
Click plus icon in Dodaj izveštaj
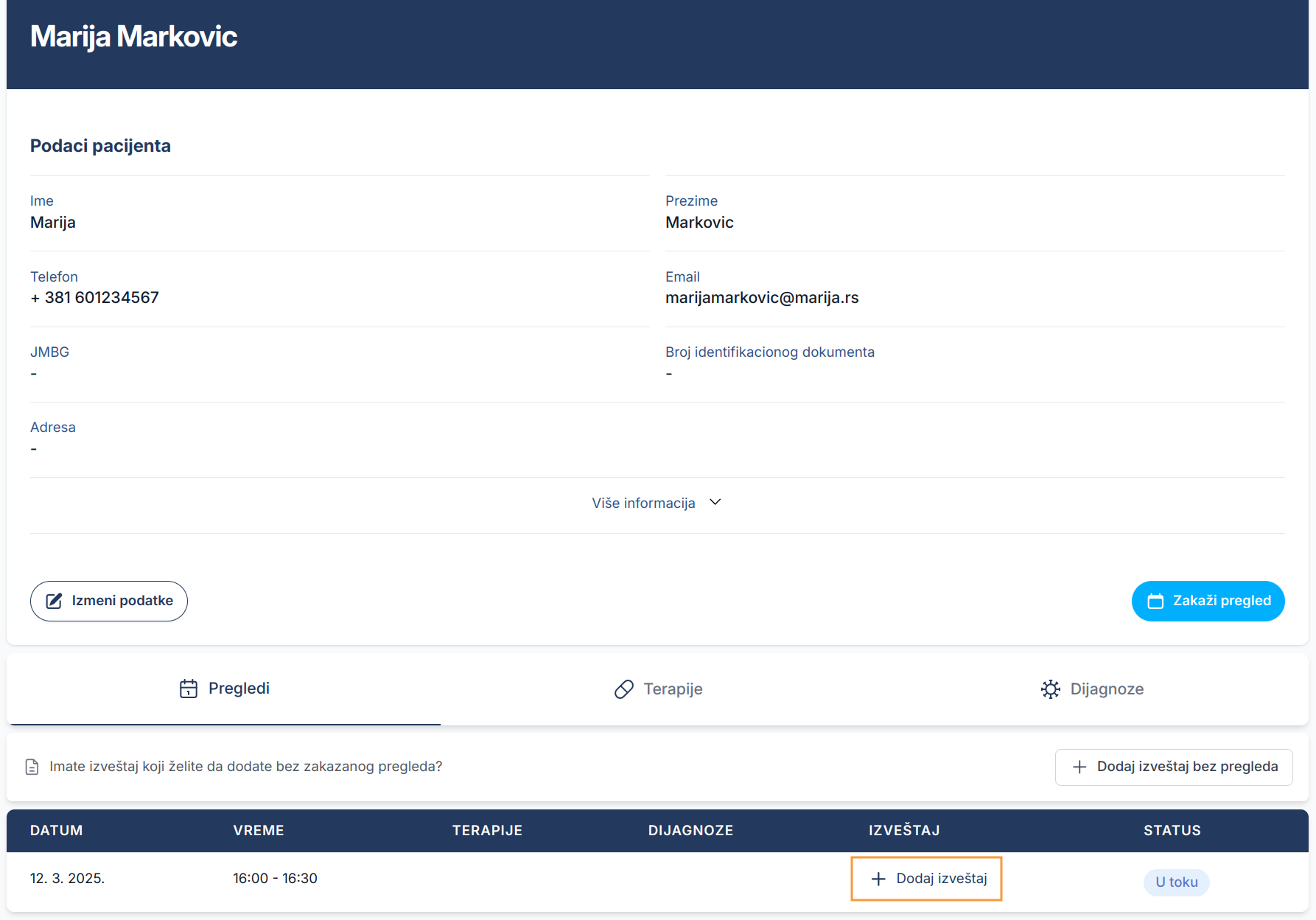pyautogui.click(x=878, y=879)
